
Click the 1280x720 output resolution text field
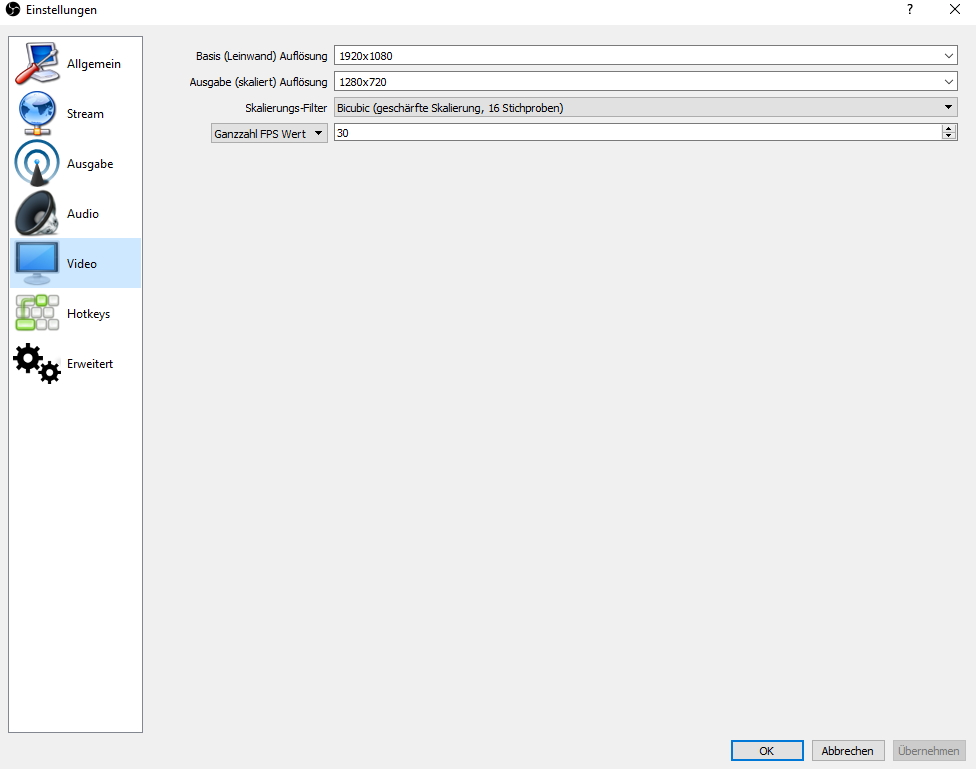630,82
